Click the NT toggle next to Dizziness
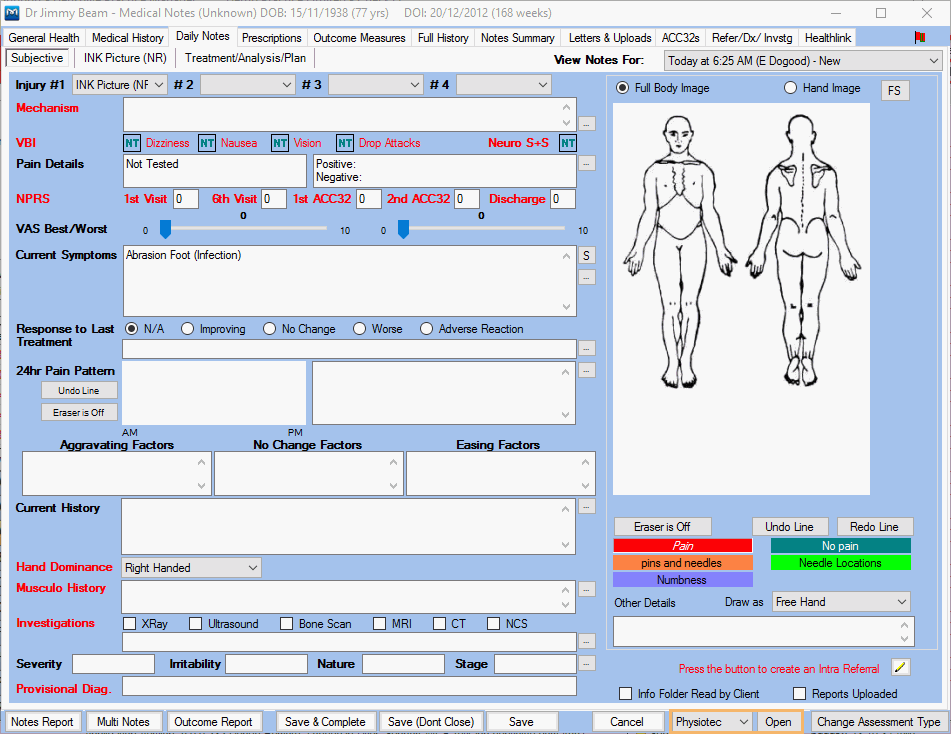The height and width of the screenshot is (734, 951). (x=132, y=143)
